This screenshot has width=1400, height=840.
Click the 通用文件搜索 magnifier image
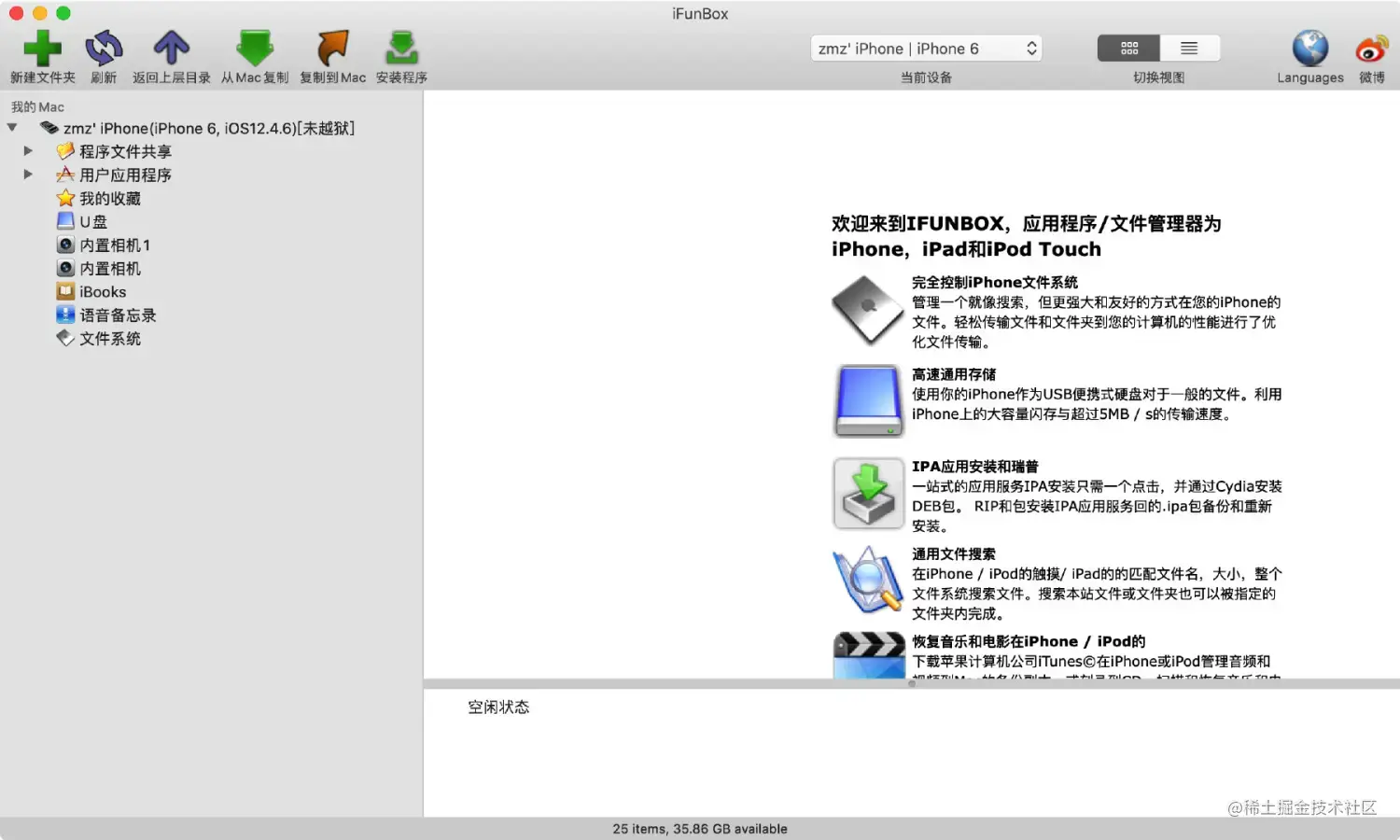point(868,580)
